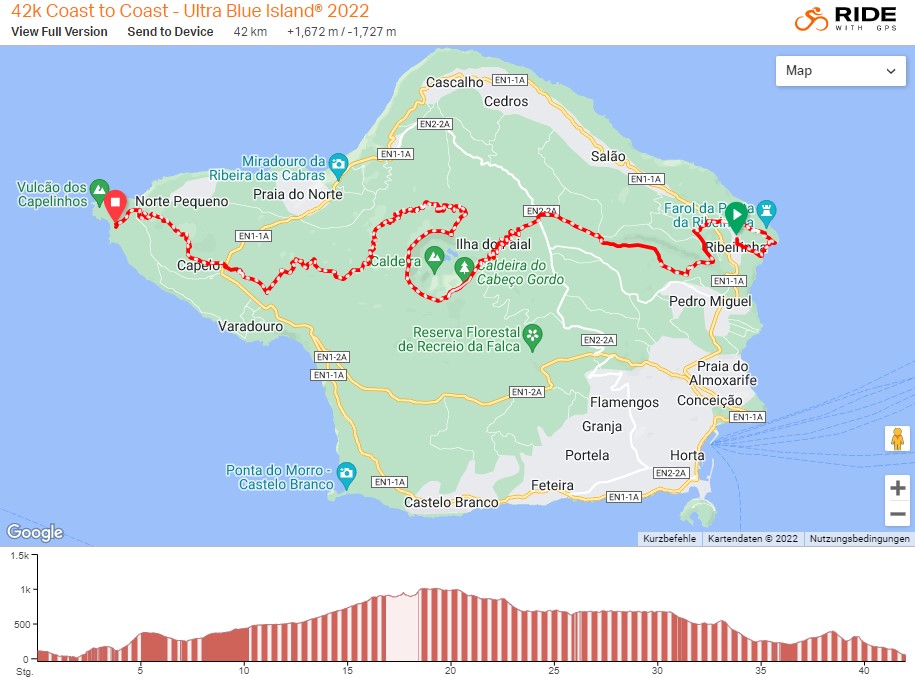915x678 pixels.
Task: Click the Farol da Ribeirinha lighthouse pin
Action: click(x=766, y=213)
